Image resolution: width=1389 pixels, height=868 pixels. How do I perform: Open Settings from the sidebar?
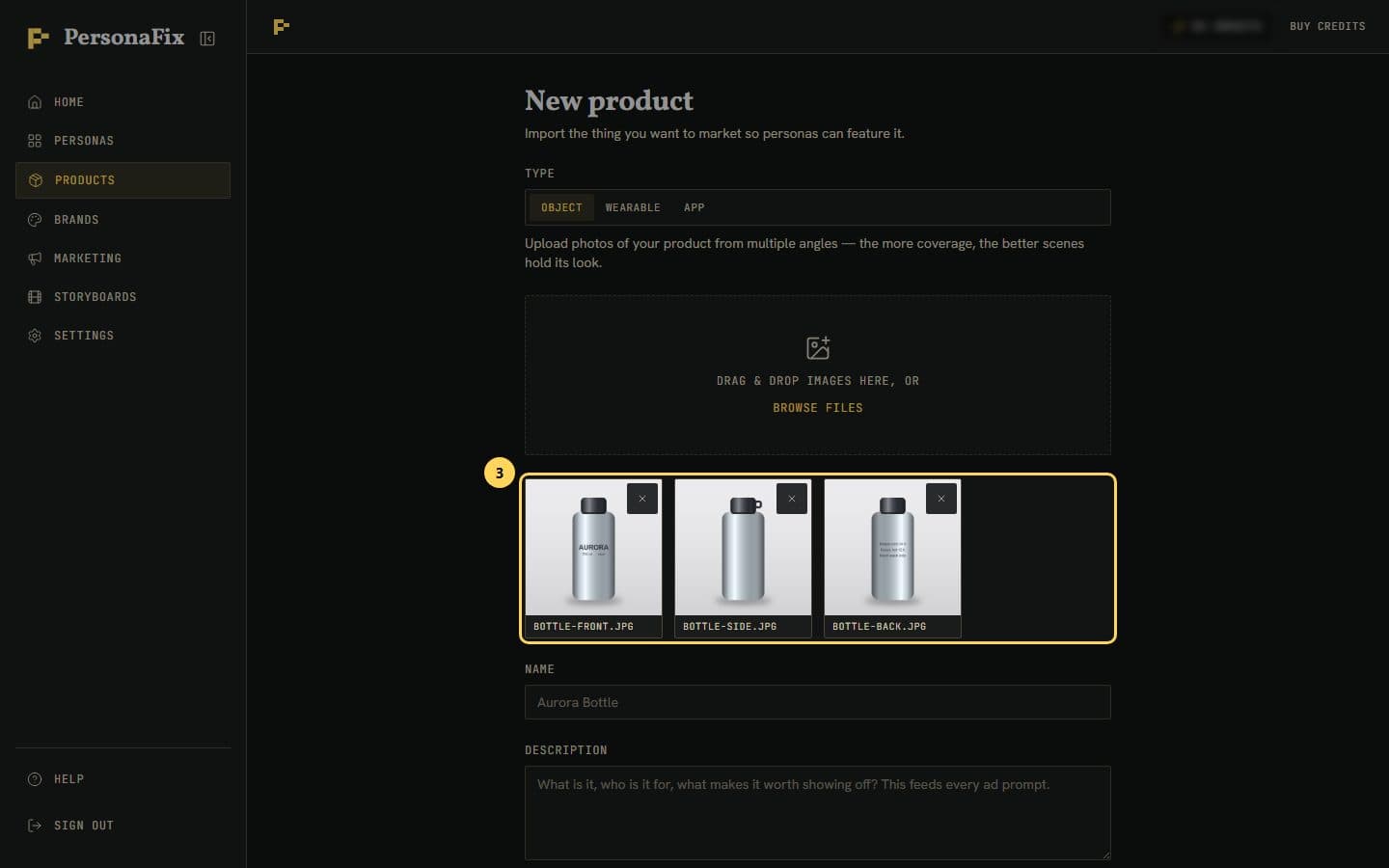pyautogui.click(x=123, y=336)
